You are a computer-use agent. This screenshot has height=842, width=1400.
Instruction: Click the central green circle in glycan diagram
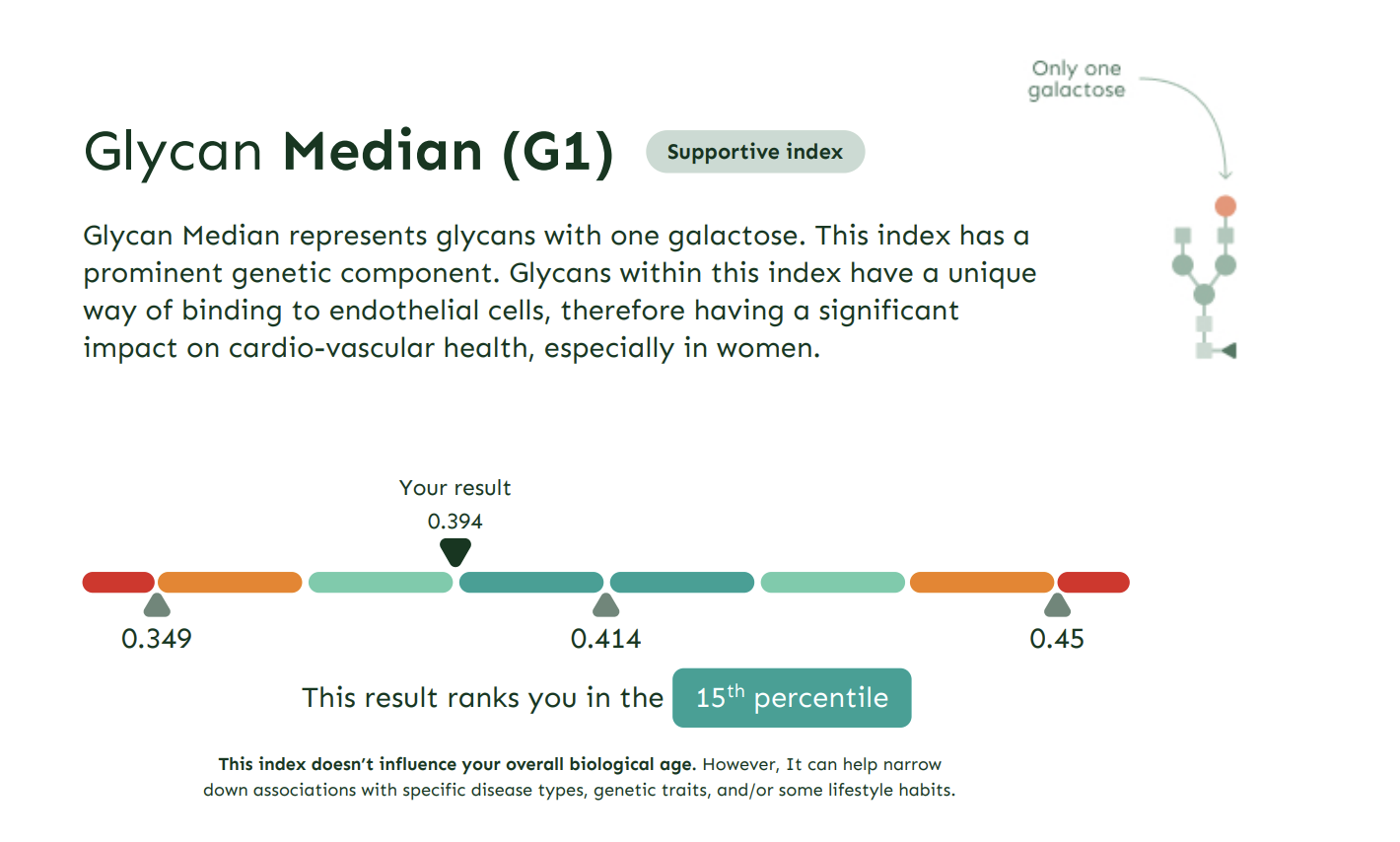(x=1204, y=294)
